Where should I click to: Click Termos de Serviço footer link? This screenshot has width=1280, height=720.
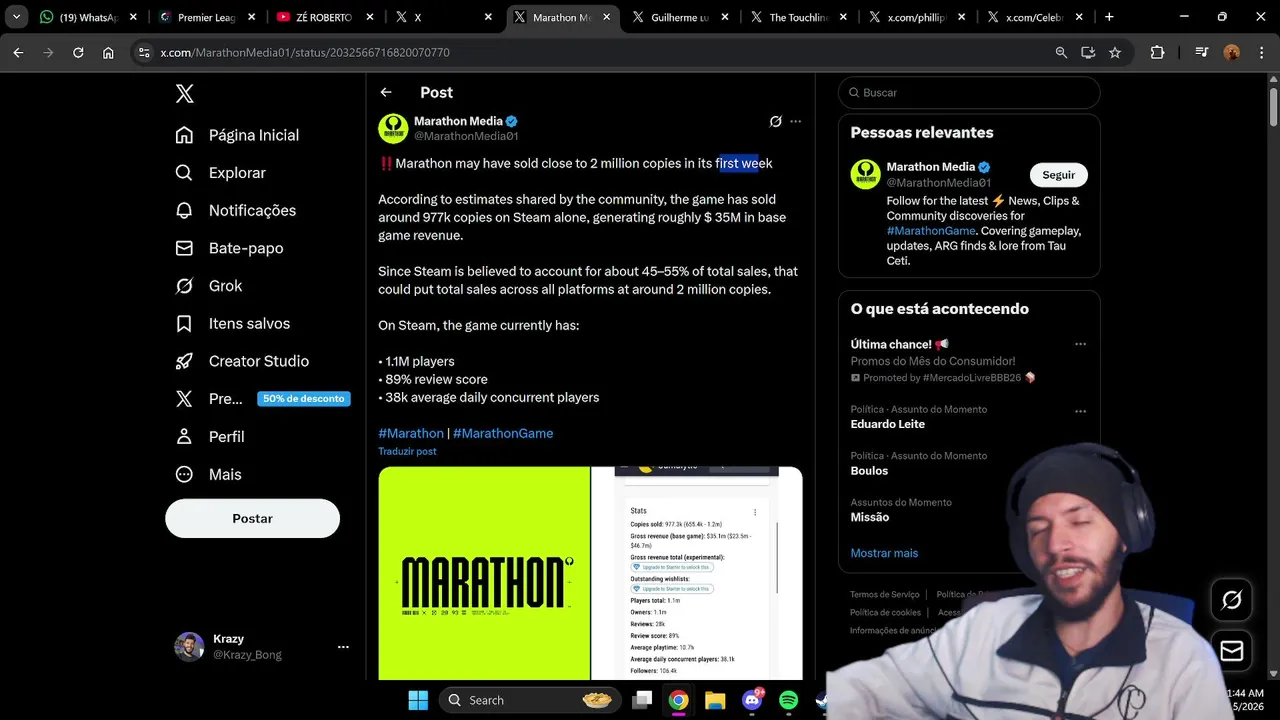pyautogui.click(x=884, y=594)
